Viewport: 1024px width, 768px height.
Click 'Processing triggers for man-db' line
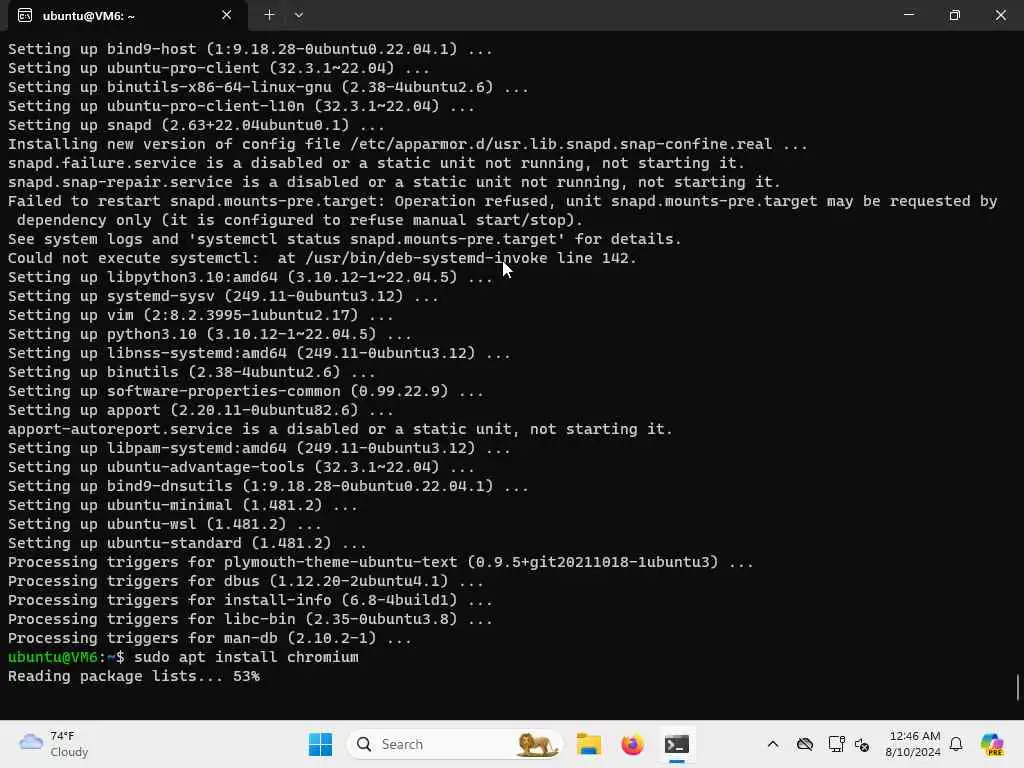pyautogui.click(x=210, y=638)
